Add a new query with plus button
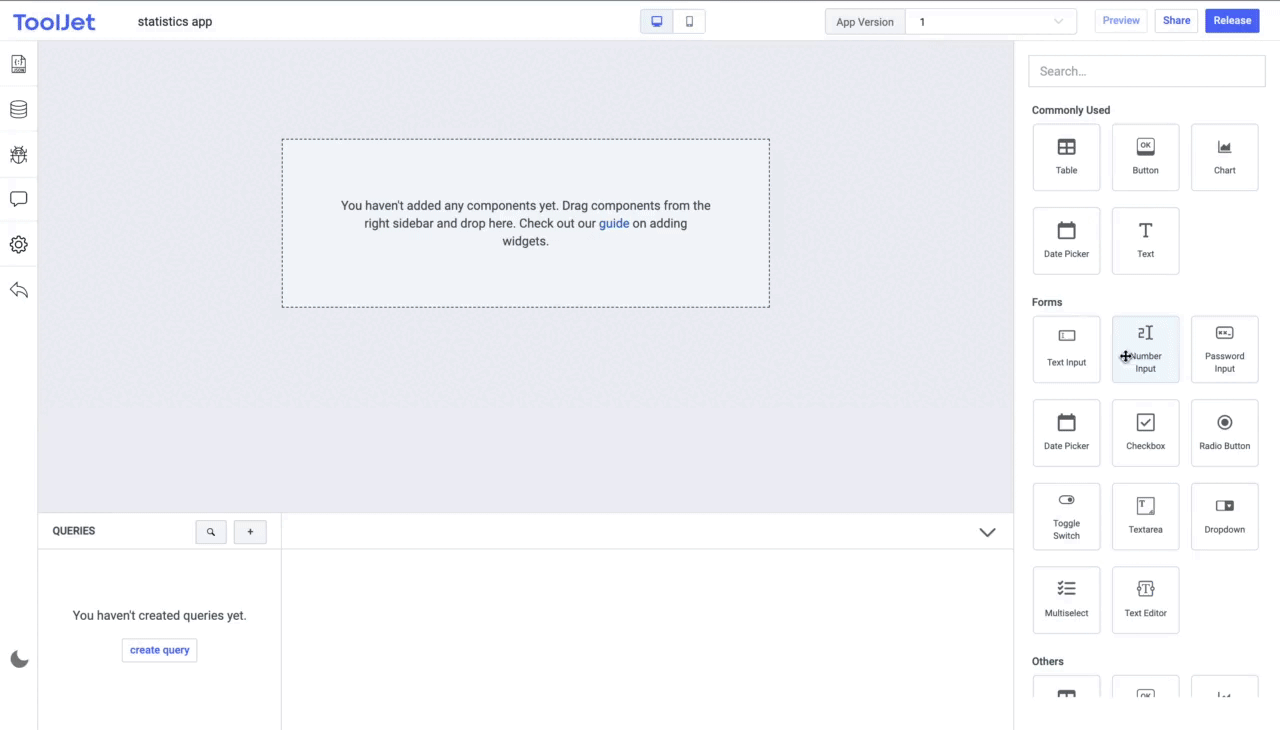Viewport: 1280px width, 730px height. pos(250,532)
